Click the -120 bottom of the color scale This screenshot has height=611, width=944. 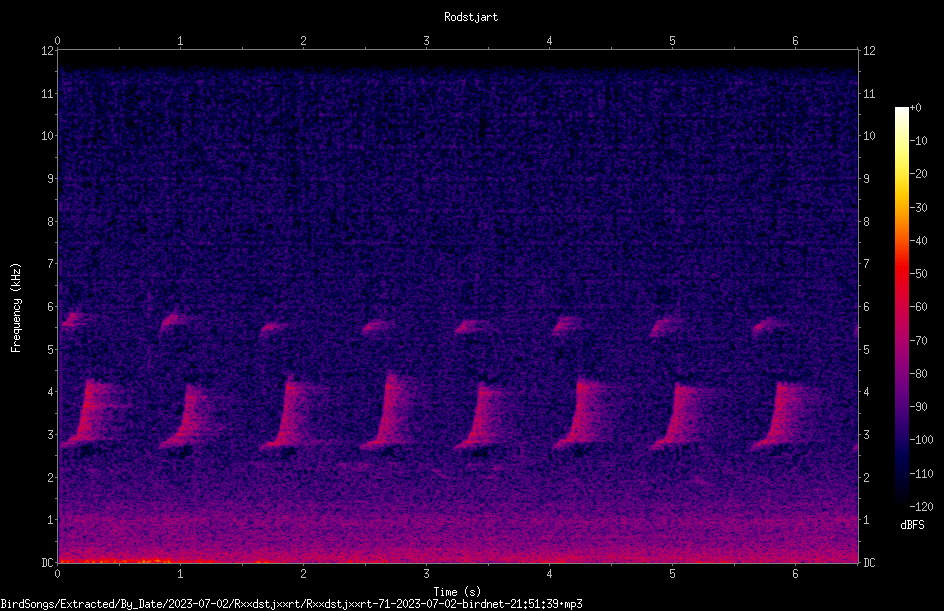point(921,506)
